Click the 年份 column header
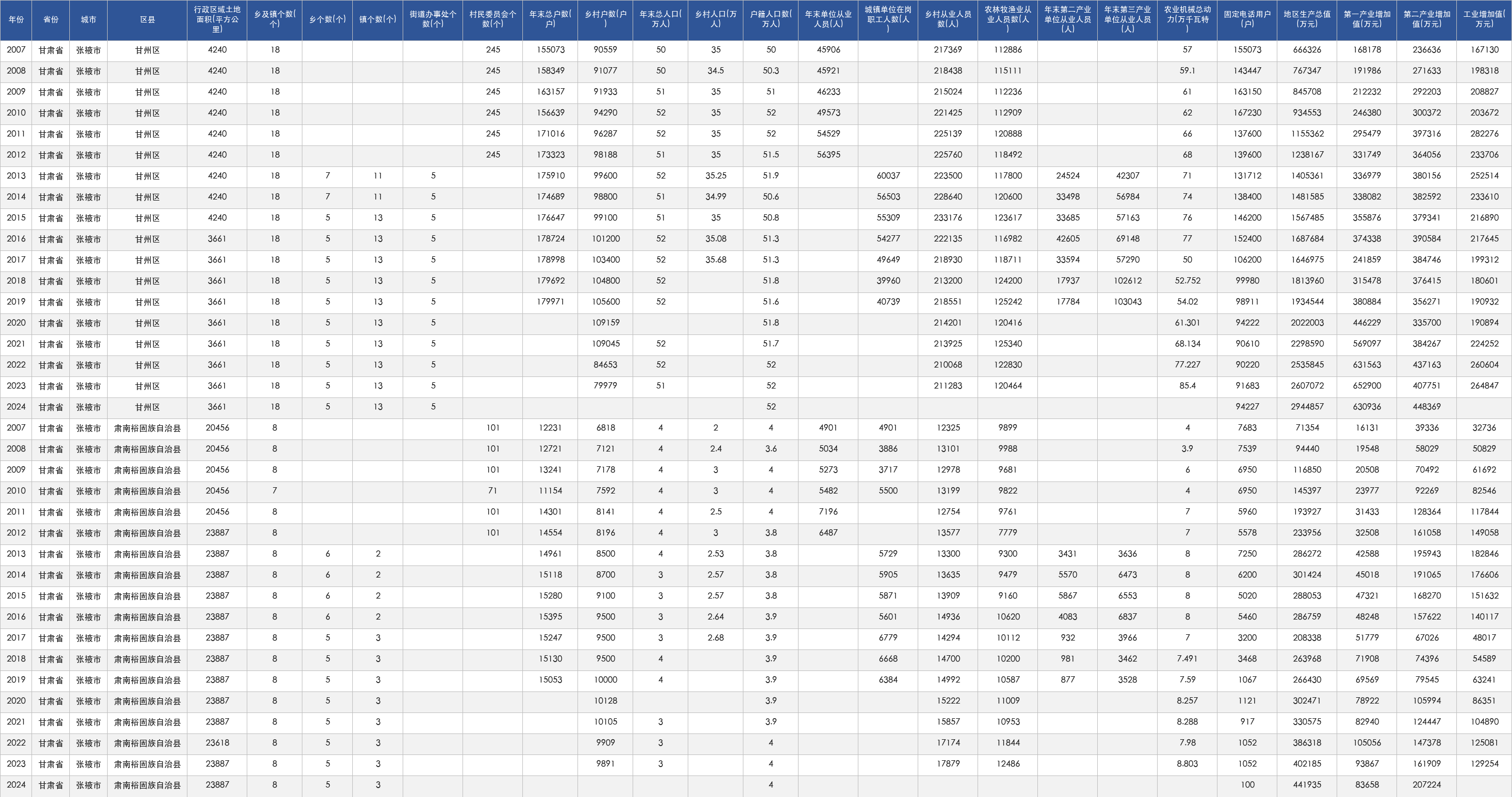 (16, 19)
